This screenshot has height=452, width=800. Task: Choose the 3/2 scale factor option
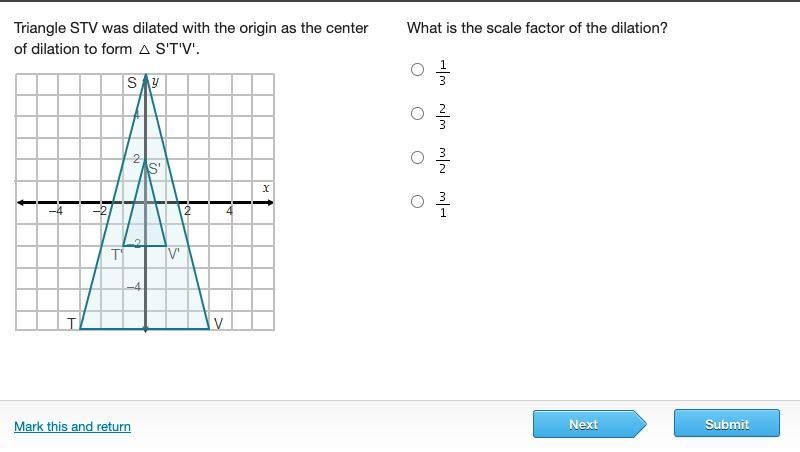click(417, 157)
